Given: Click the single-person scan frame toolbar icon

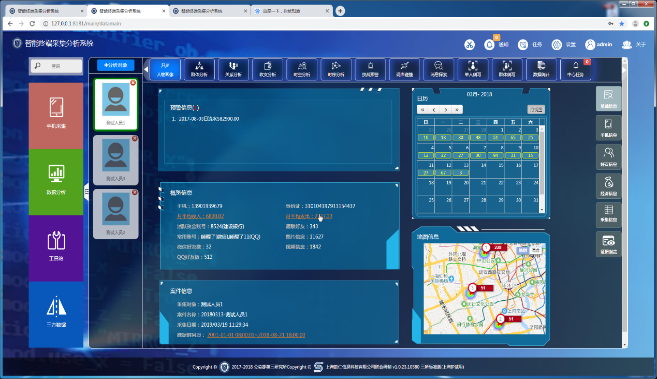Looking at the screenshot, I should (x=473, y=69).
